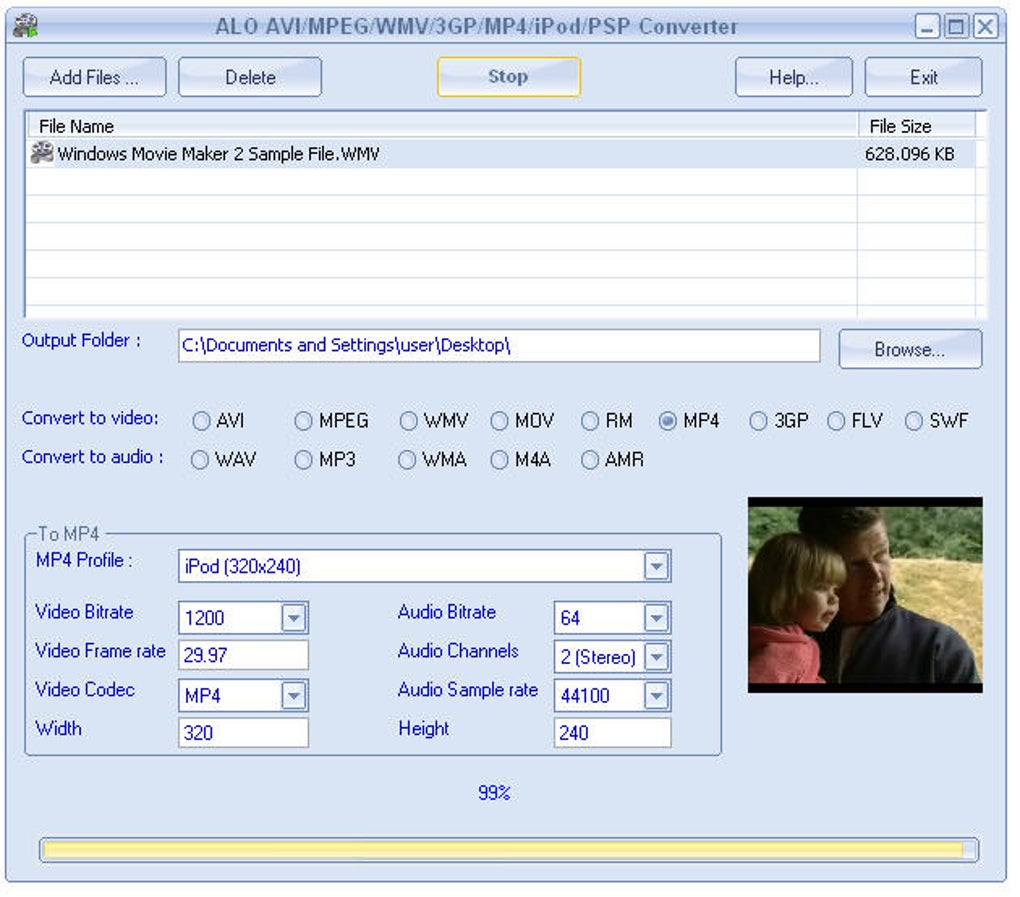Open Help for the converter
This screenshot has width=1020, height=897.
[x=793, y=77]
